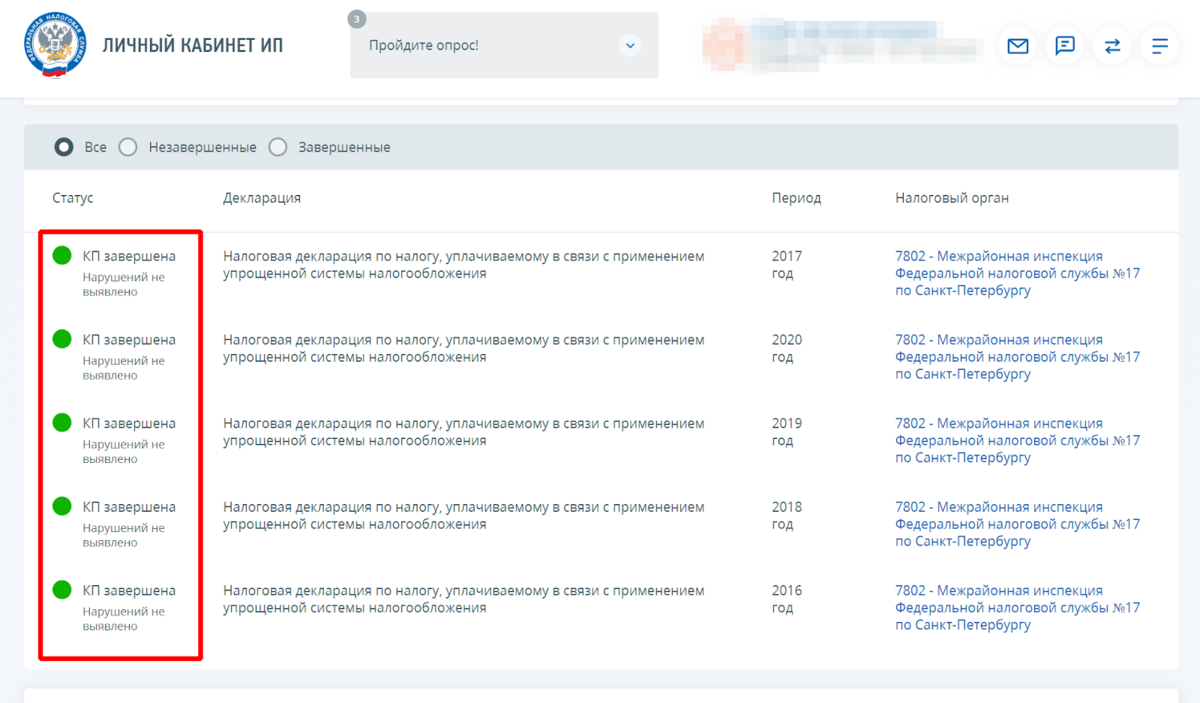Click the declaration text in 2018 row
Viewport: 1200px width, 703px height.
(464, 515)
